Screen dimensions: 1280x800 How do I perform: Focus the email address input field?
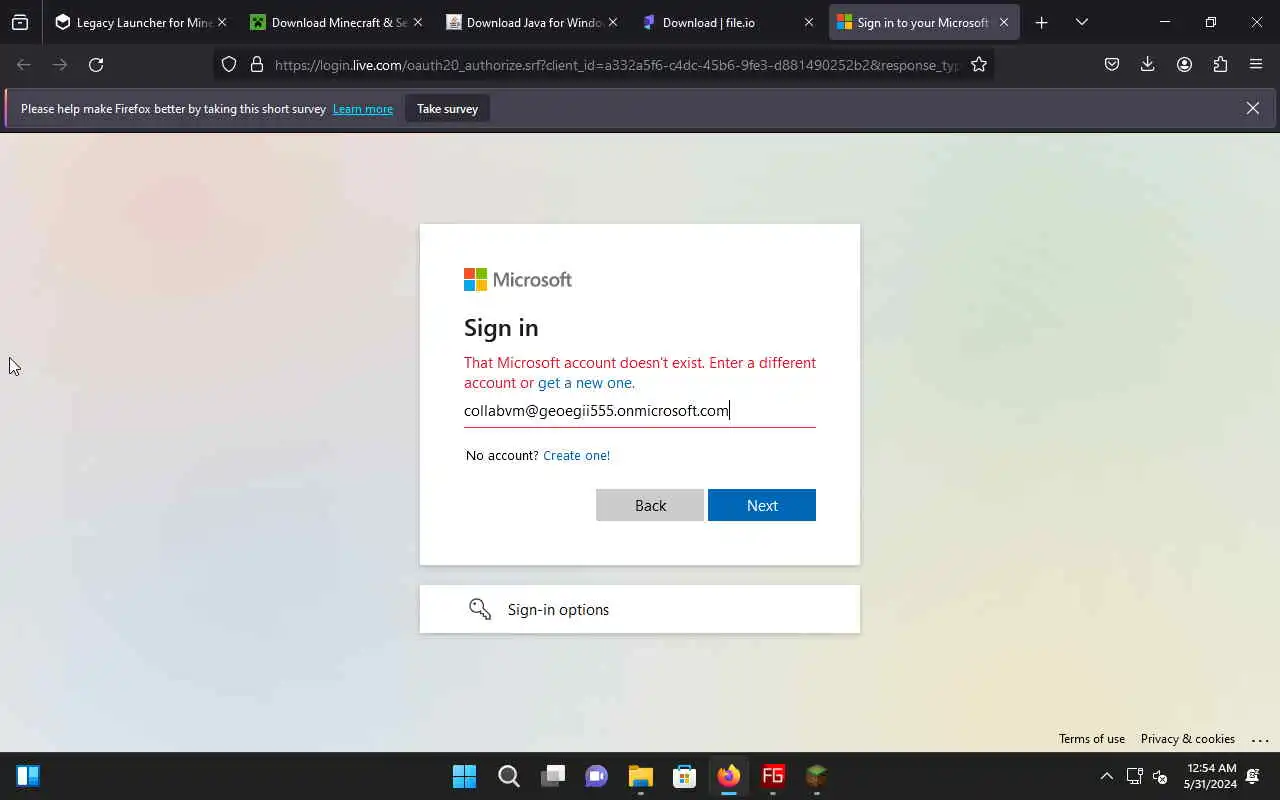point(640,411)
